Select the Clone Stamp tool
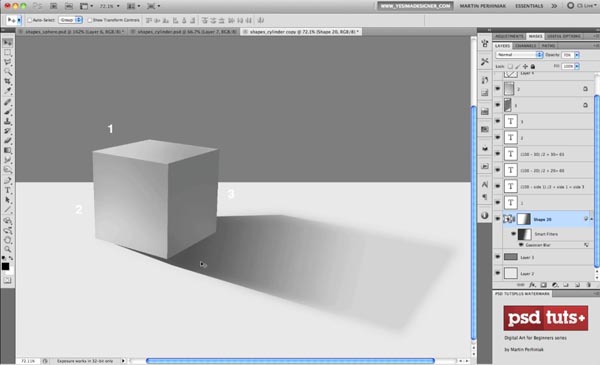The height and width of the screenshot is (365, 600). pos(8,121)
